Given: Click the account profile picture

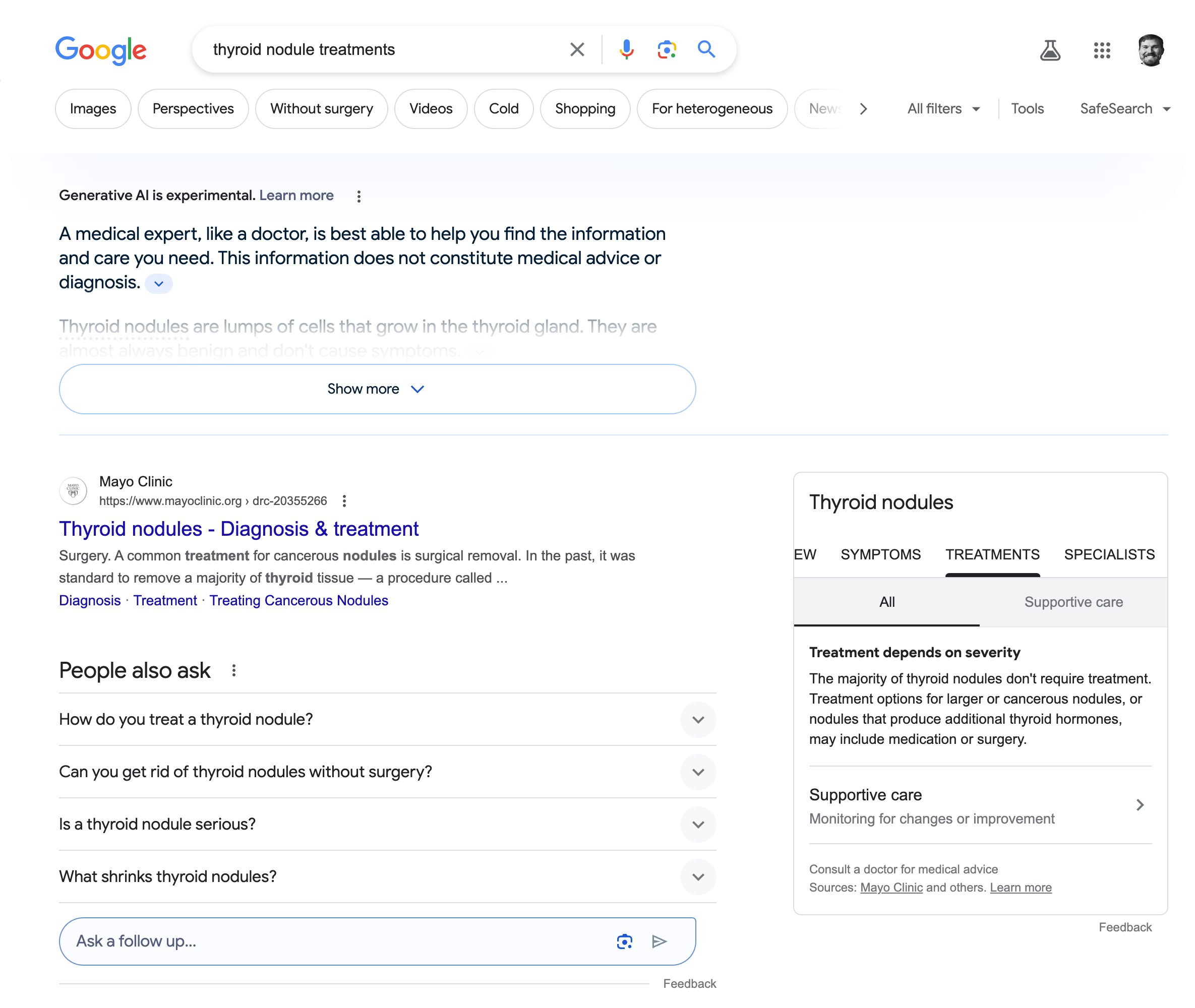Looking at the screenshot, I should pos(1151,50).
